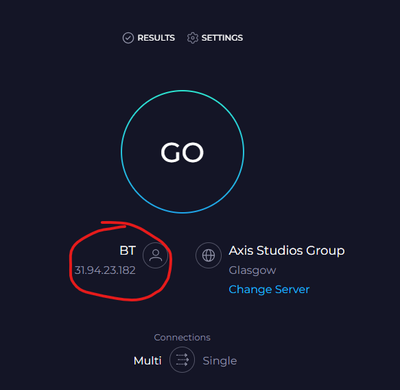Viewport: 400px width, 390px height.
Task: Click the Connections label
Action: point(182,337)
